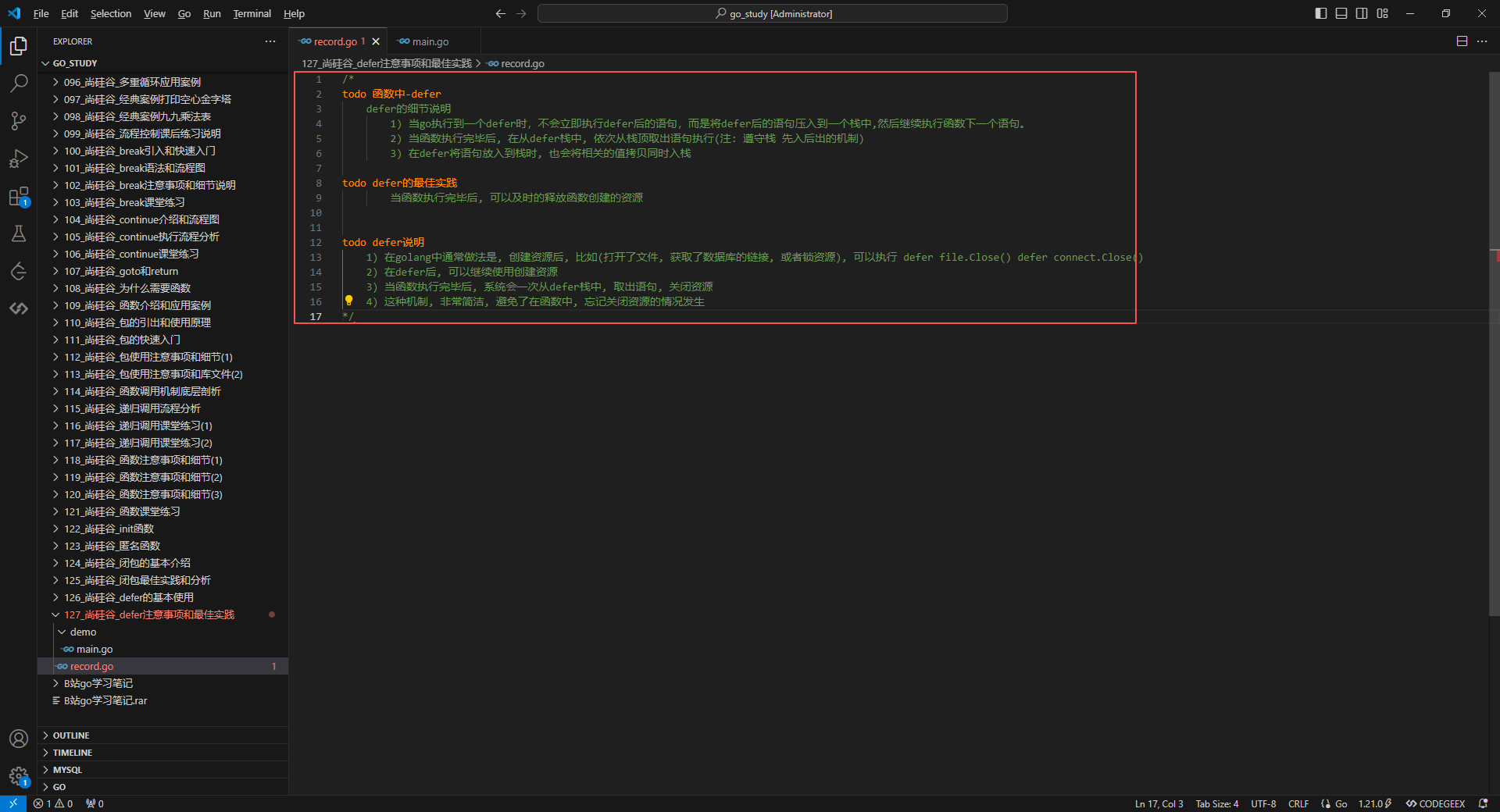The height and width of the screenshot is (812, 1500).
Task: Go back using the navigation arrow
Action: (x=501, y=13)
